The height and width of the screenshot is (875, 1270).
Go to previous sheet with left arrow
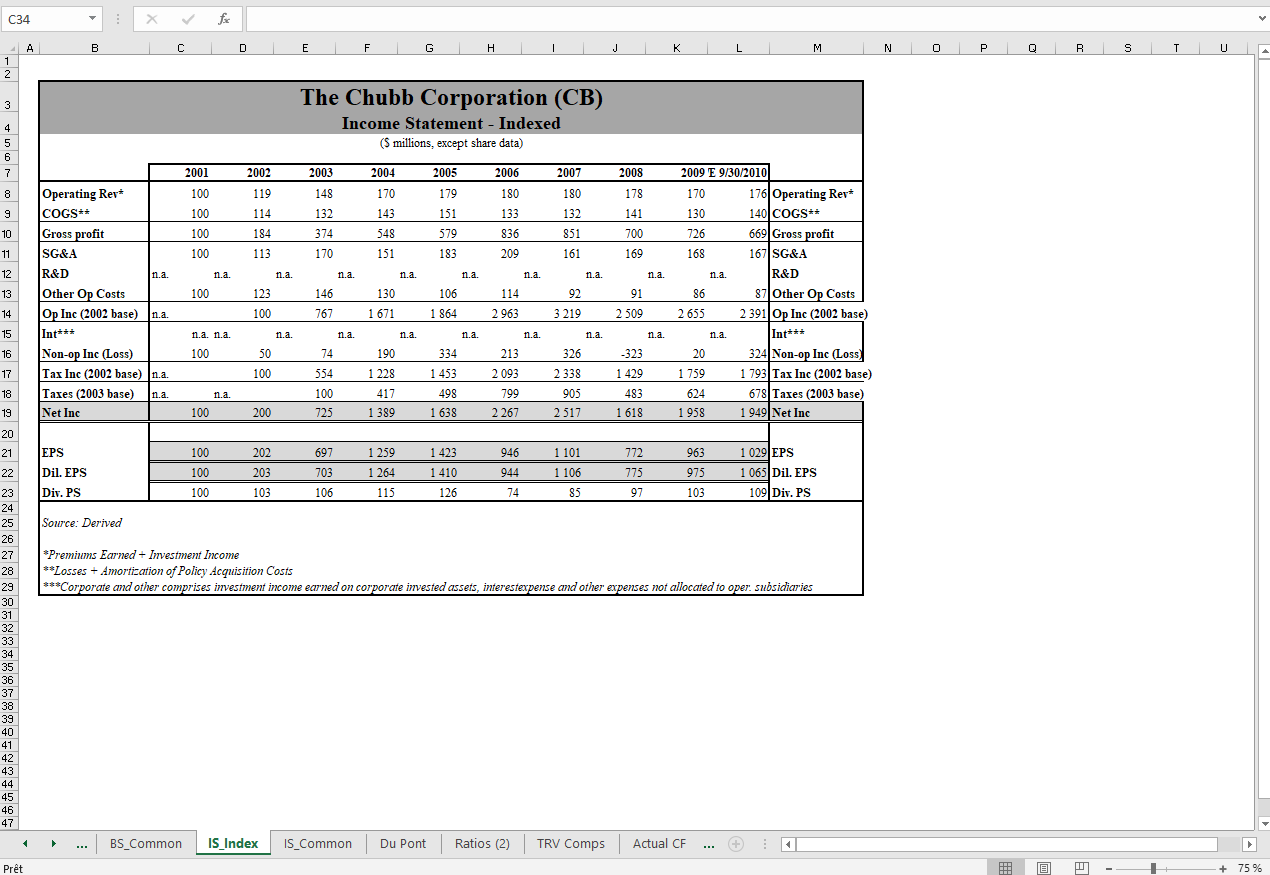(26, 844)
